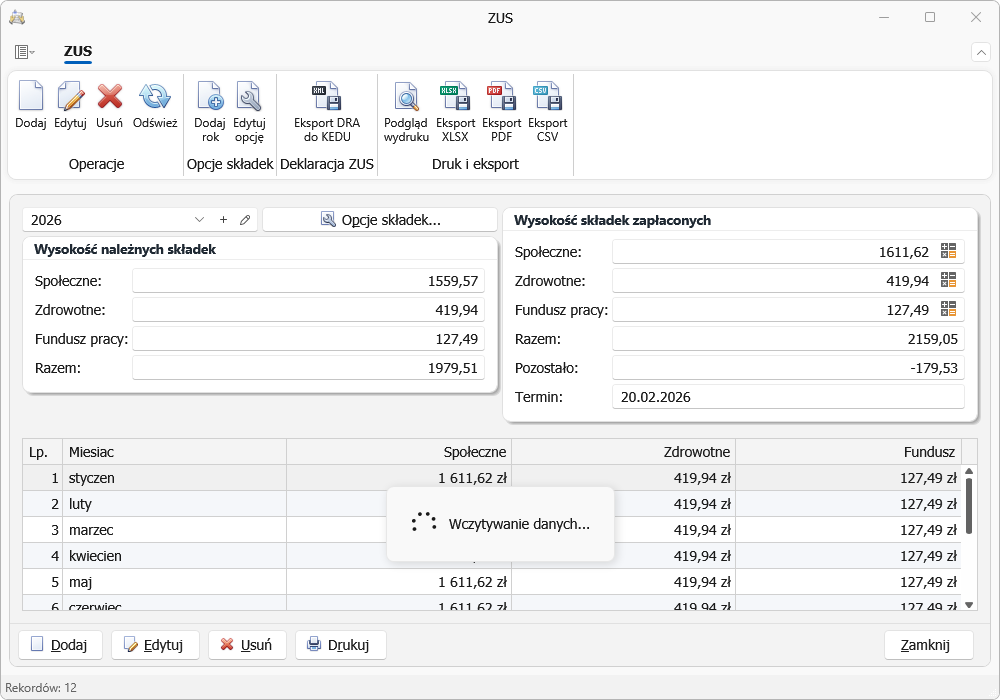This screenshot has width=1000, height=700.
Task: Collapse the ribbon with the chevron
Action: point(981,52)
